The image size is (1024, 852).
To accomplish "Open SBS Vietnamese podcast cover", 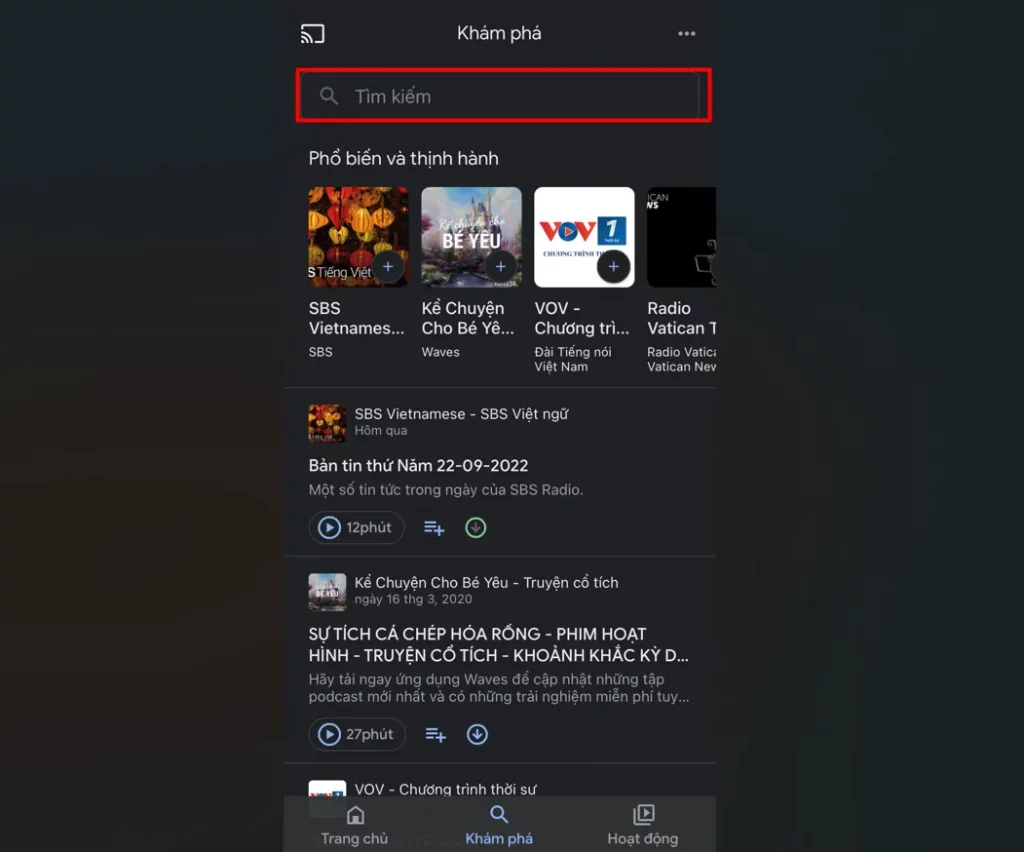I will coord(359,237).
